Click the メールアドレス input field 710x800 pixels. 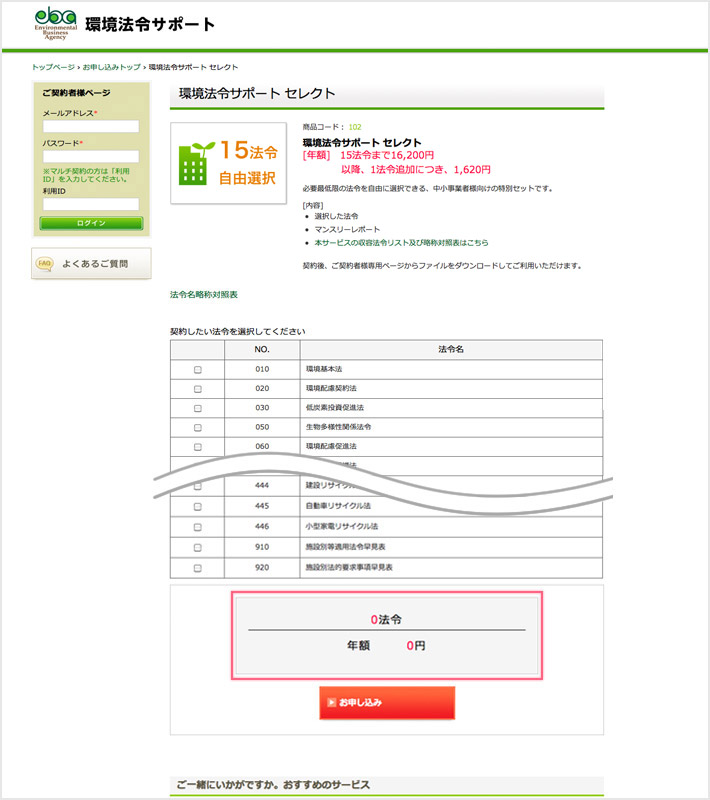click(x=91, y=127)
